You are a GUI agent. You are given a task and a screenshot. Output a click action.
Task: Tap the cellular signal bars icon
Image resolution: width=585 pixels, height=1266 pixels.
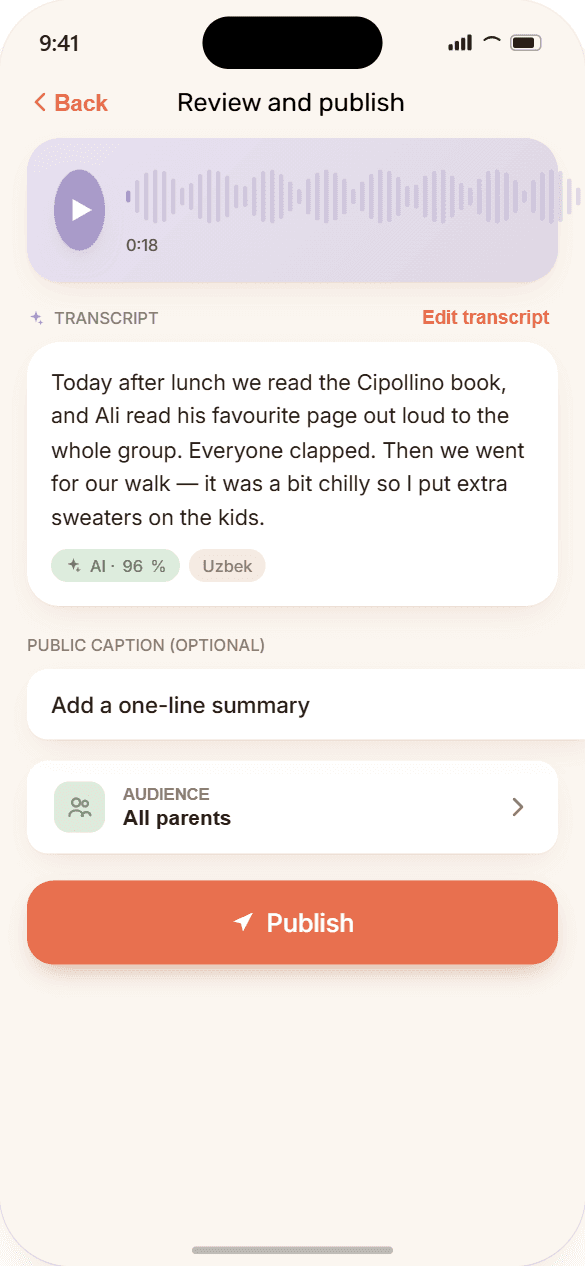[x=460, y=43]
